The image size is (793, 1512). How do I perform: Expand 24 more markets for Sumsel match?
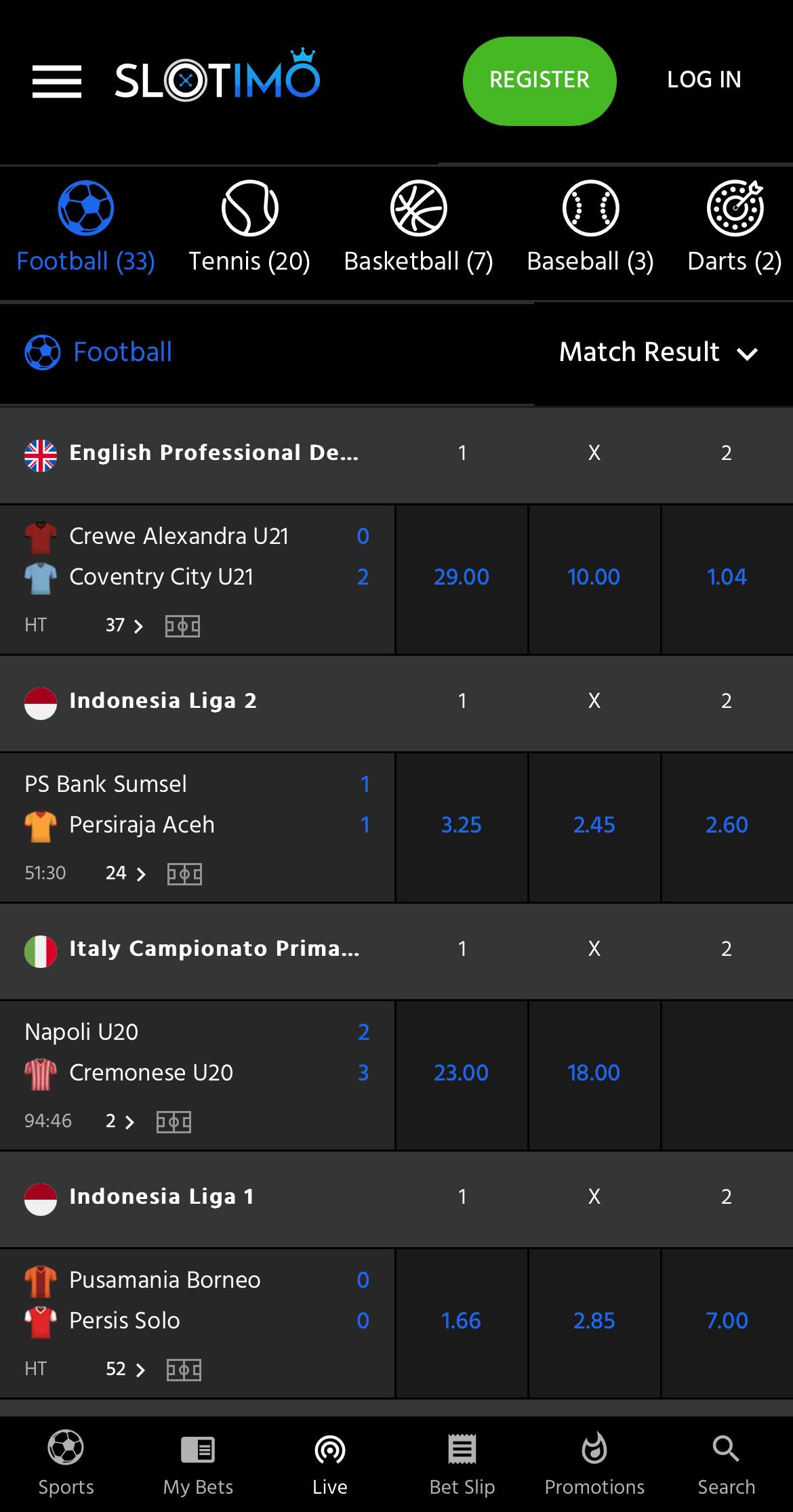point(126,873)
